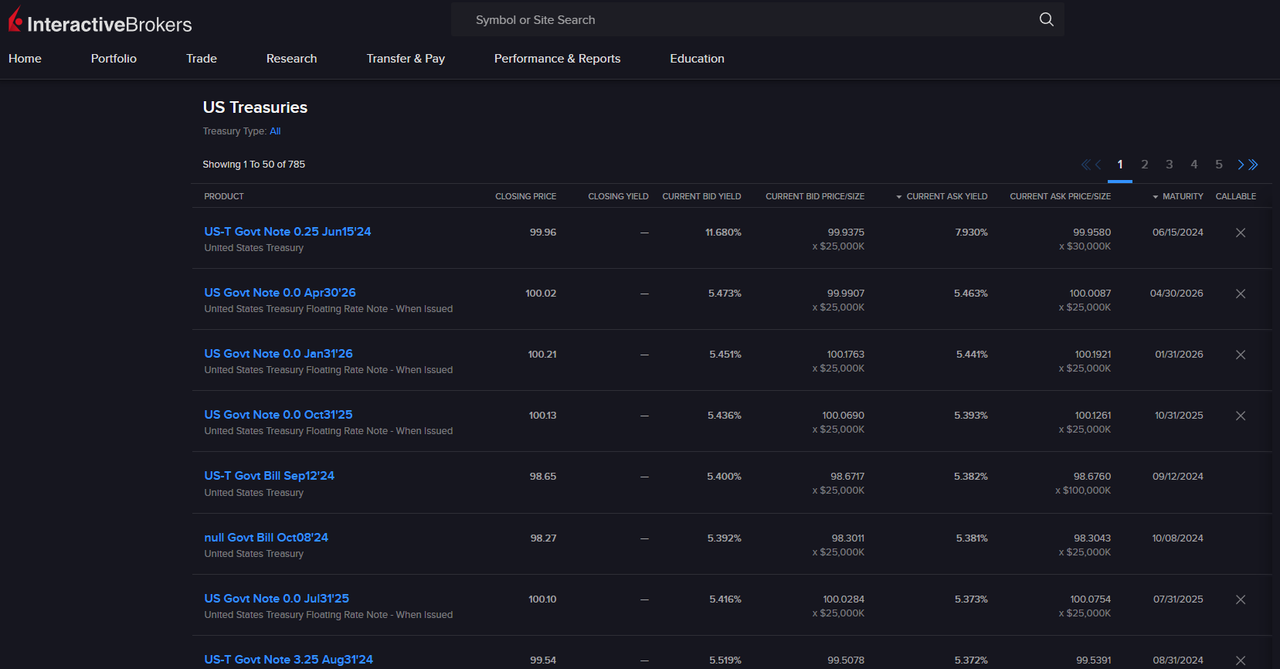The height and width of the screenshot is (669, 1280).
Task: Open US Govt Note 0.0 Apr30'26
Action: [x=280, y=293]
